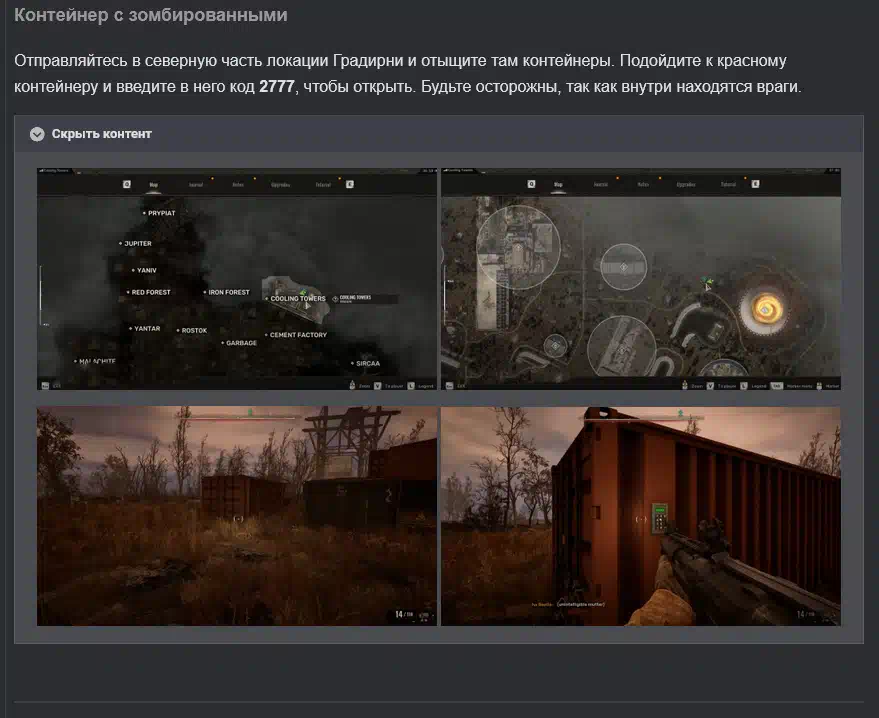Select the Journal tab in satellite map image
This screenshot has height=718, width=879.
point(601,184)
